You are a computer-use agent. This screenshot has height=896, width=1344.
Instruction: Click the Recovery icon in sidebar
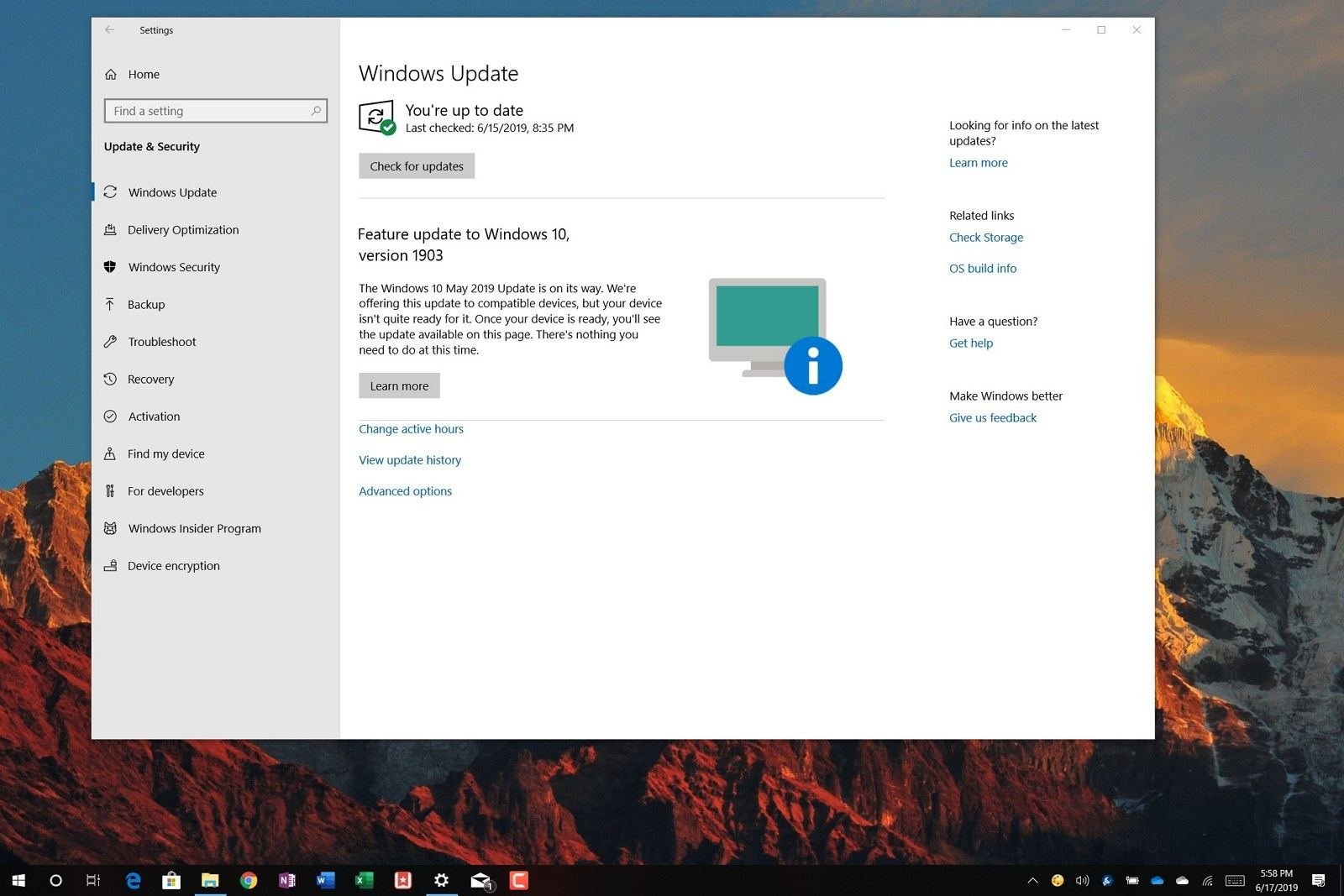[110, 379]
